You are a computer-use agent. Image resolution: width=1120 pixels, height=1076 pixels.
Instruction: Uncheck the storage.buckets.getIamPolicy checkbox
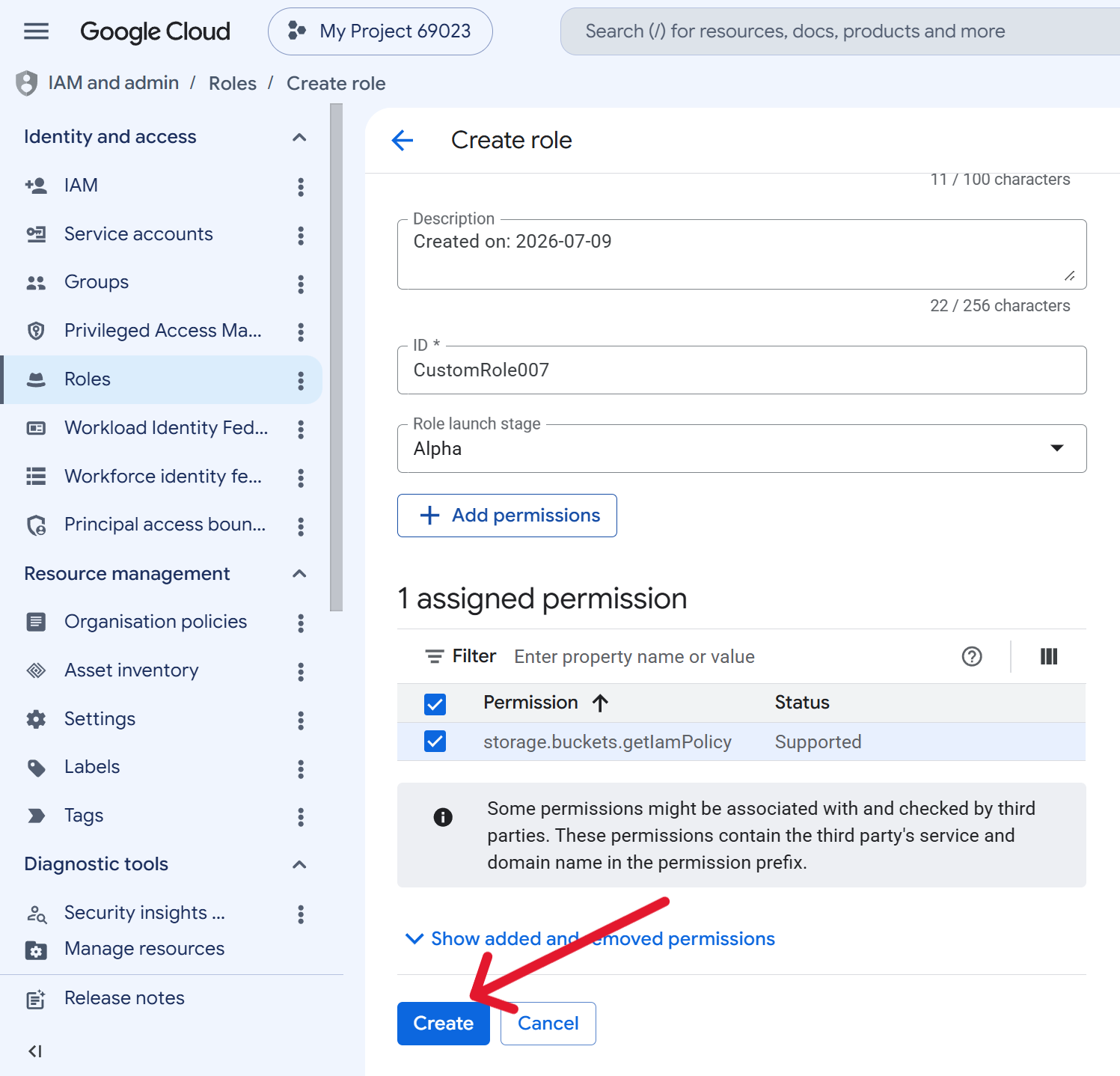[x=435, y=742]
